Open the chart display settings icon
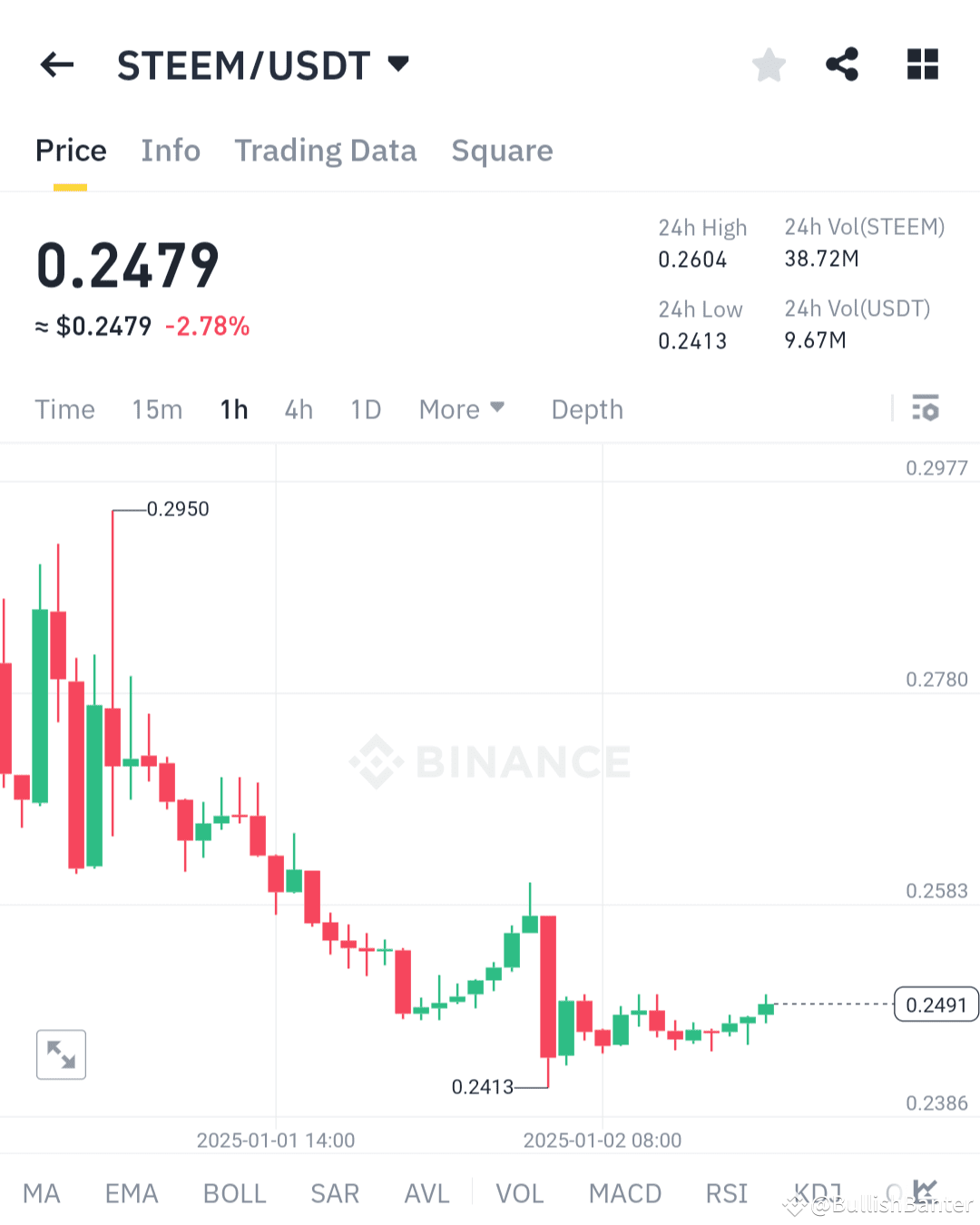980x1225 pixels. pos(926,409)
